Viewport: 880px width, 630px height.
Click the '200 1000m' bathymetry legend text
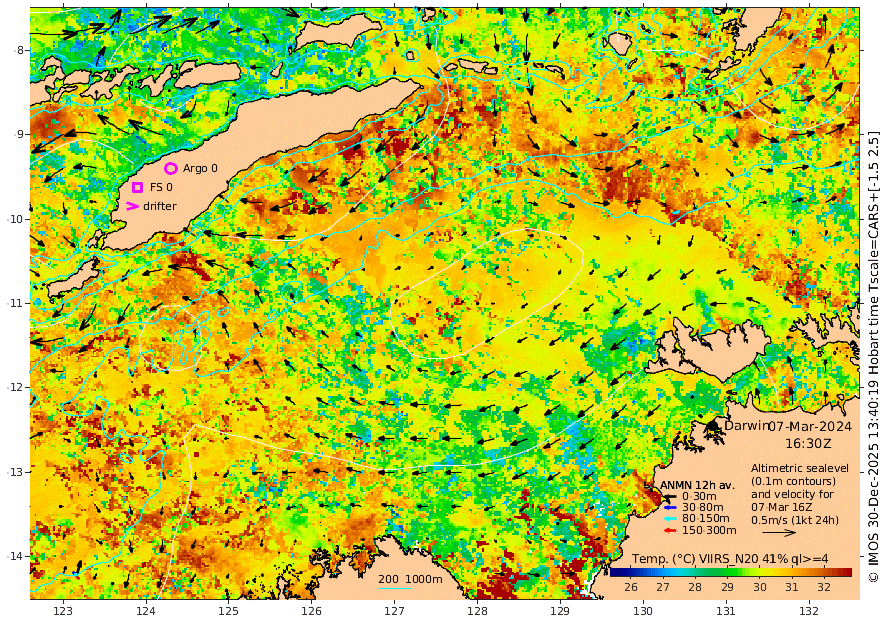(x=410, y=580)
